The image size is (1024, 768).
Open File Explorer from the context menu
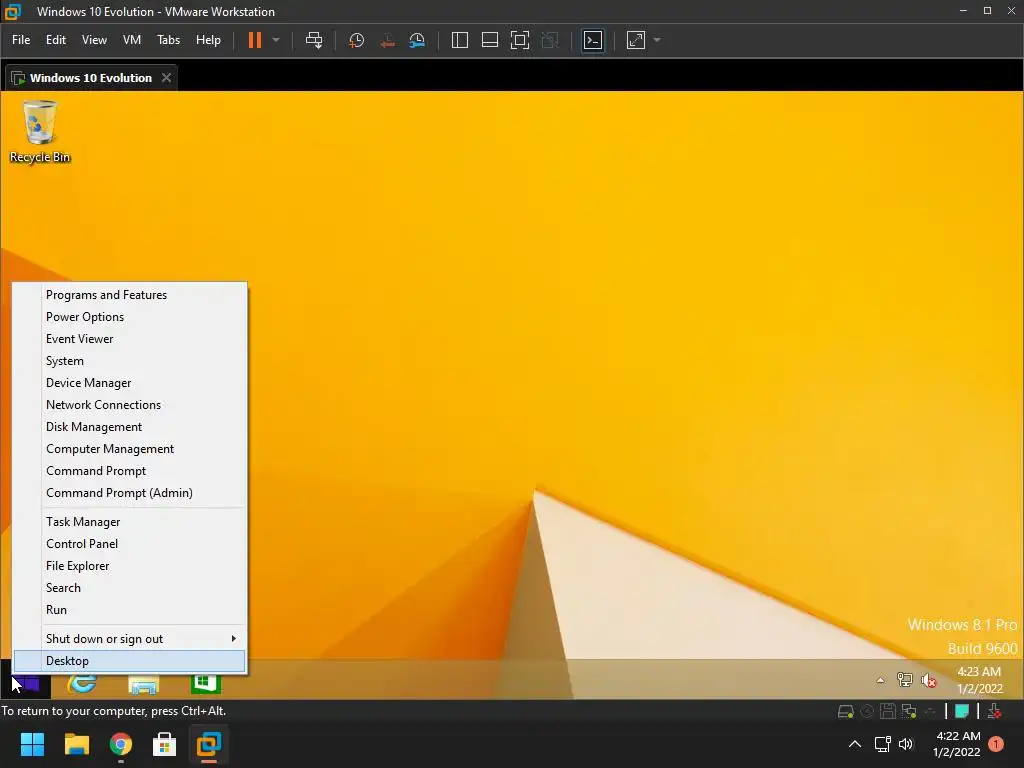tap(129, 566)
